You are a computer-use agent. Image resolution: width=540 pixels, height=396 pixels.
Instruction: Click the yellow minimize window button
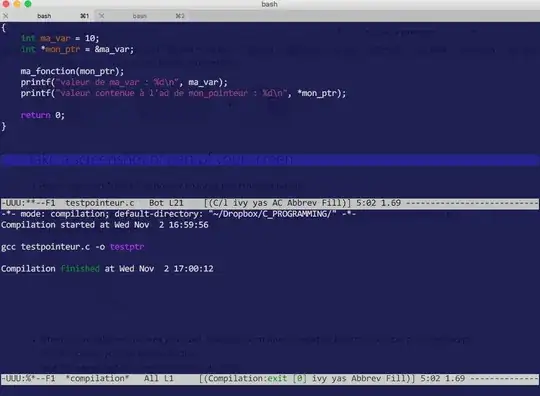17,4
